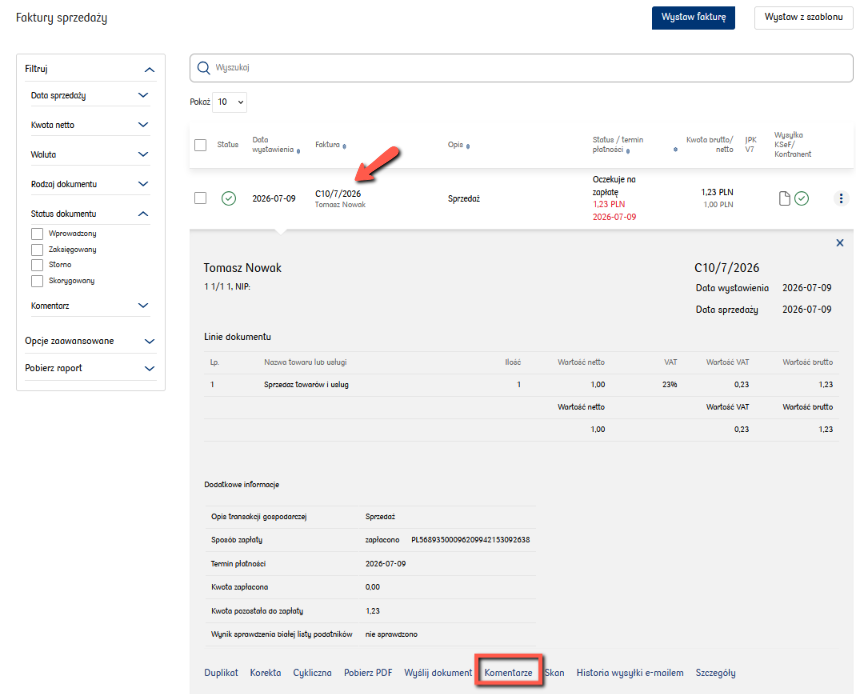The width and height of the screenshot is (856, 694).
Task: Click the Korekta link
Action: pyautogui.click(x=265, y=673)
